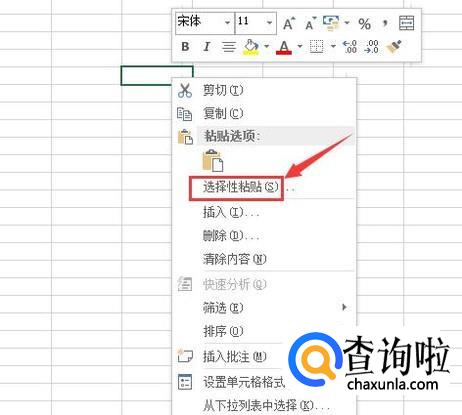Toggle Bold in the mini toolbar
This screenshot has height=415, width=462.
(x=185, y=47)
